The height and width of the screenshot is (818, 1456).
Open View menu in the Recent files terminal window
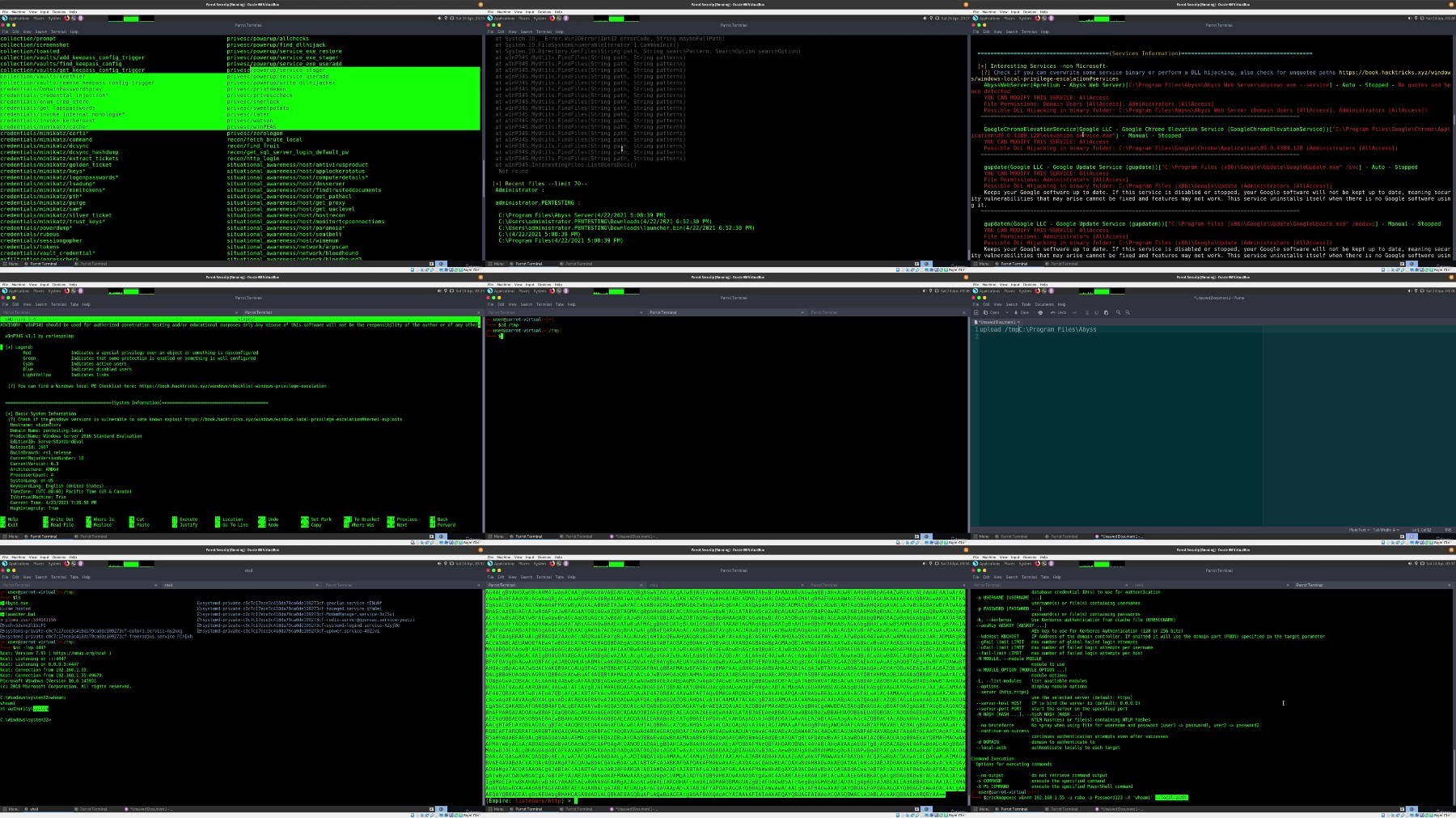point(512,32)
